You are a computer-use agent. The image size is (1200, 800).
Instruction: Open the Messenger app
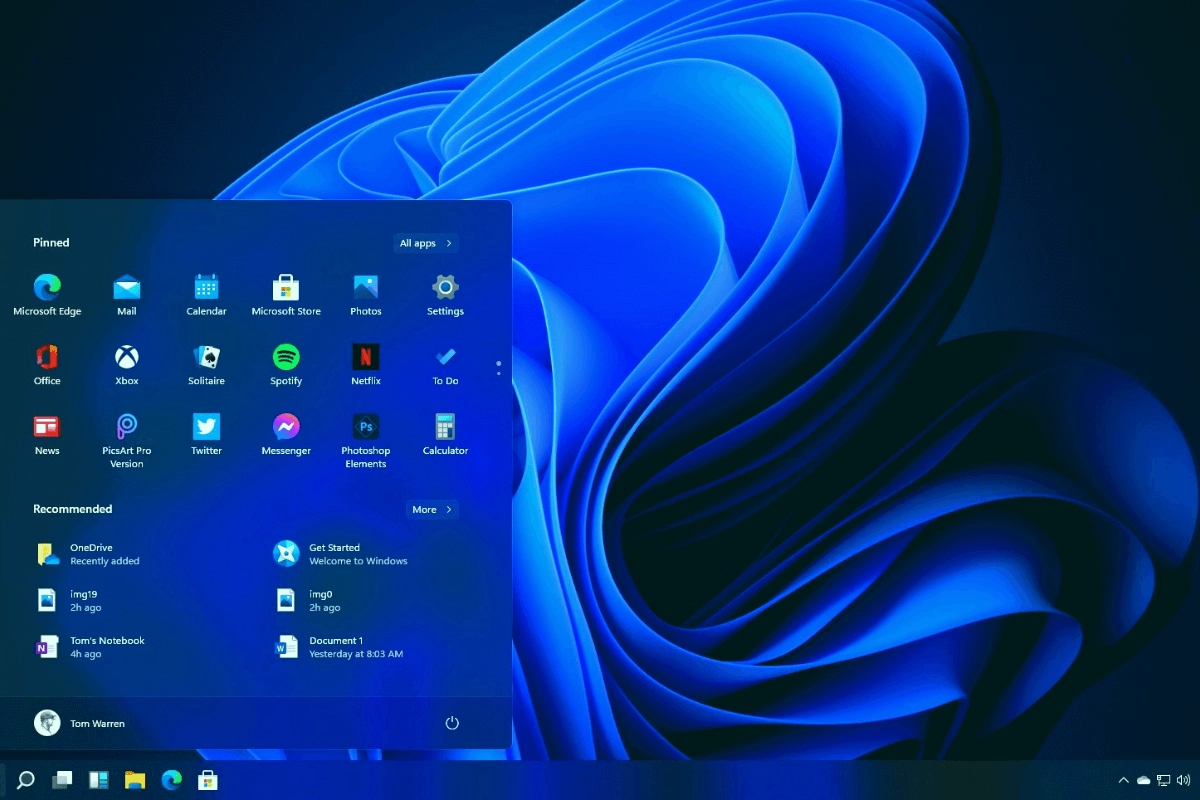click(x=286, y=427)
